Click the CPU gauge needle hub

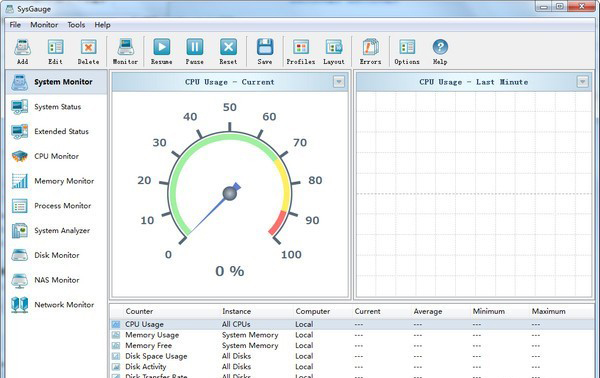coord(230,193)
